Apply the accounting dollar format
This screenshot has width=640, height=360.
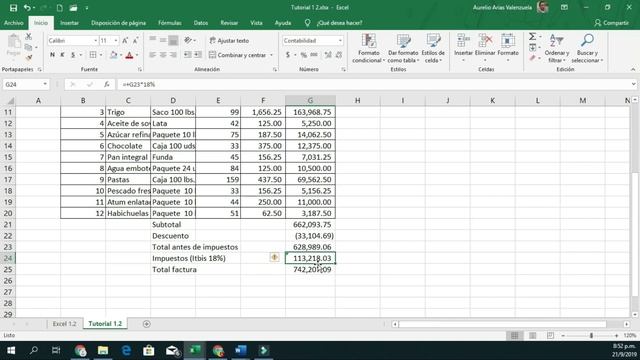288,55
